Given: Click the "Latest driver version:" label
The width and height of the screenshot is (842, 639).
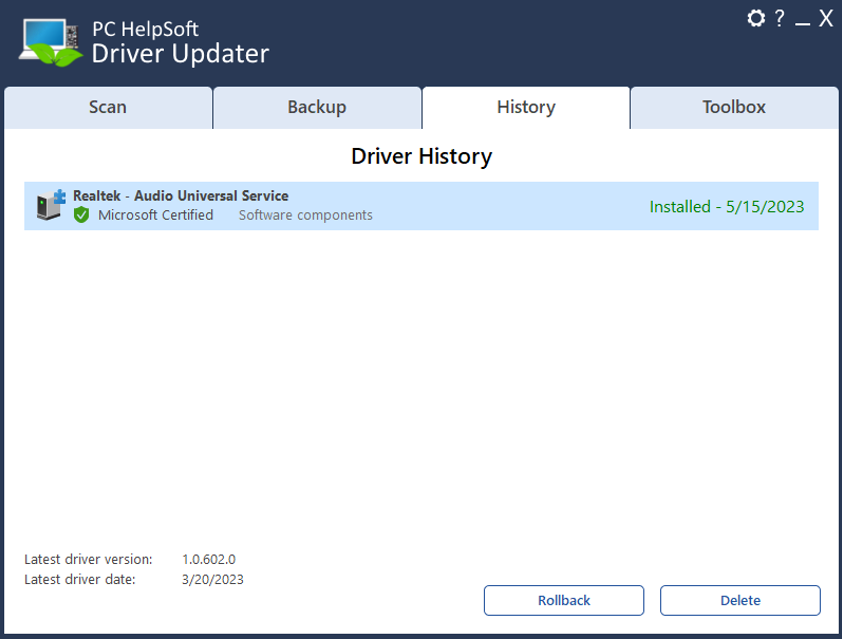Looking at the screenshot, I should 88,560.
